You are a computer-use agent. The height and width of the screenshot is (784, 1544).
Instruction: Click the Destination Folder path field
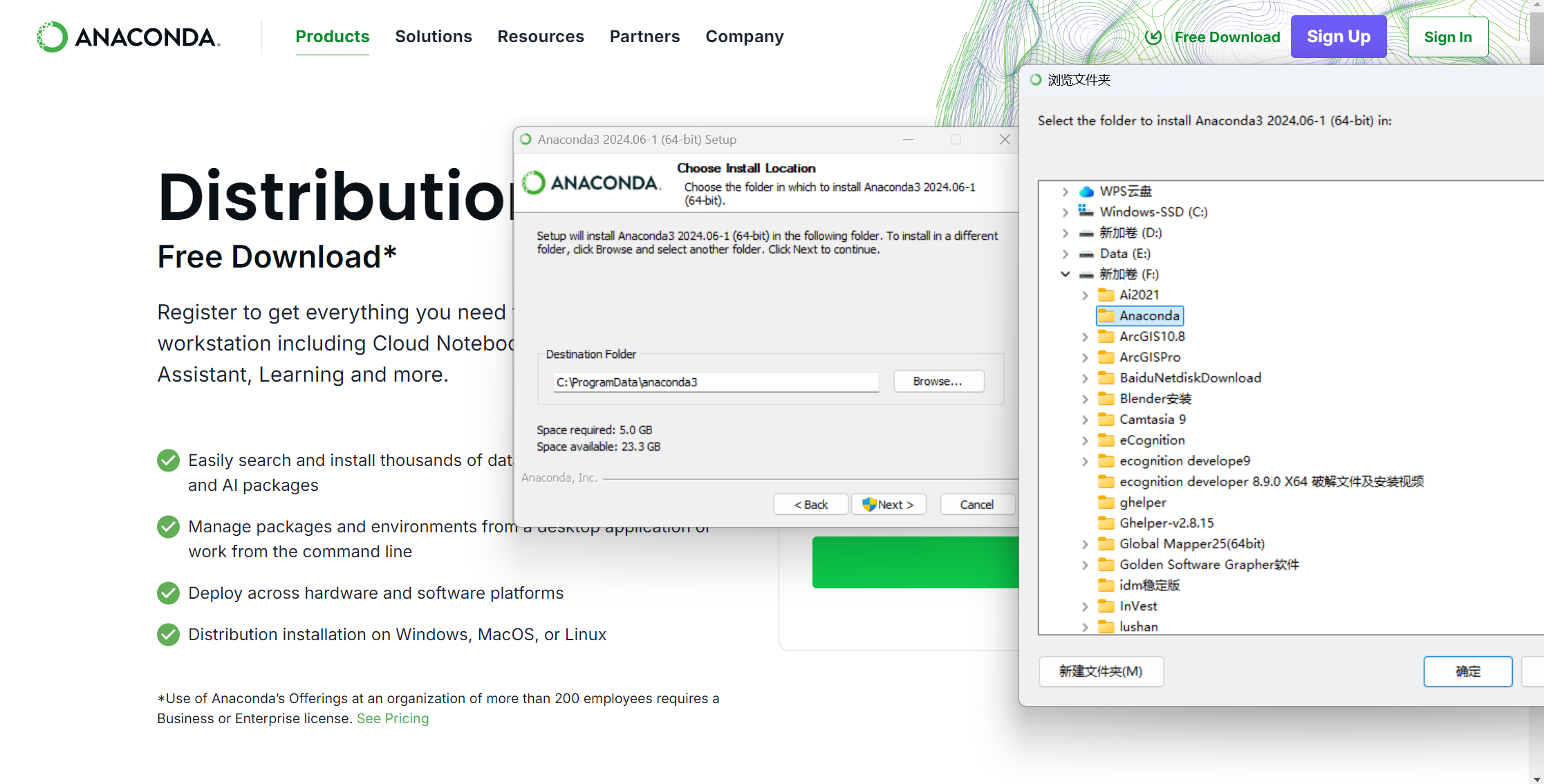[716, 382]
